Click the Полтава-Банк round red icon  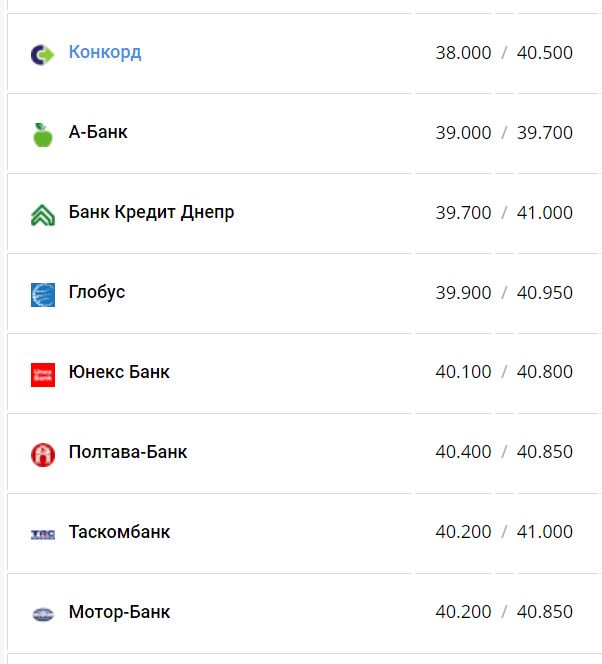[x=43, y=454]
